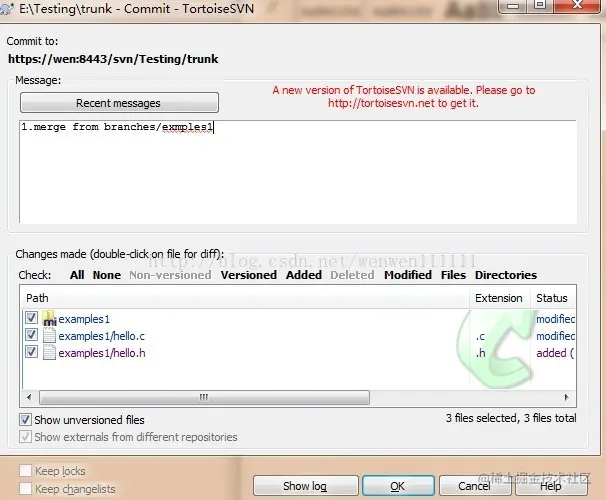Click the hello.c file icon

point(49,335)
